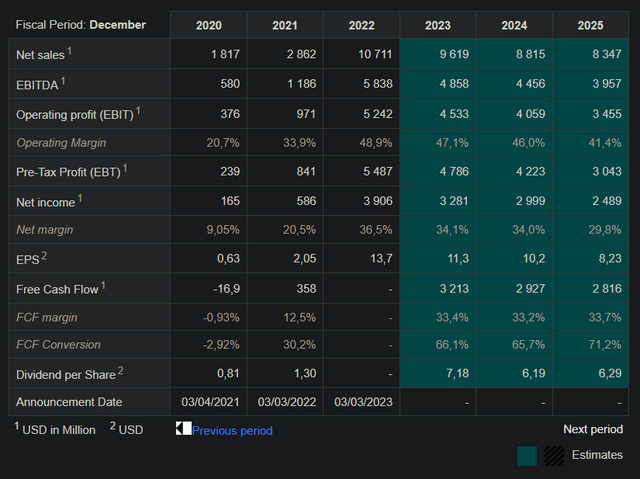Click Net sales estimate 9 619

454,54
